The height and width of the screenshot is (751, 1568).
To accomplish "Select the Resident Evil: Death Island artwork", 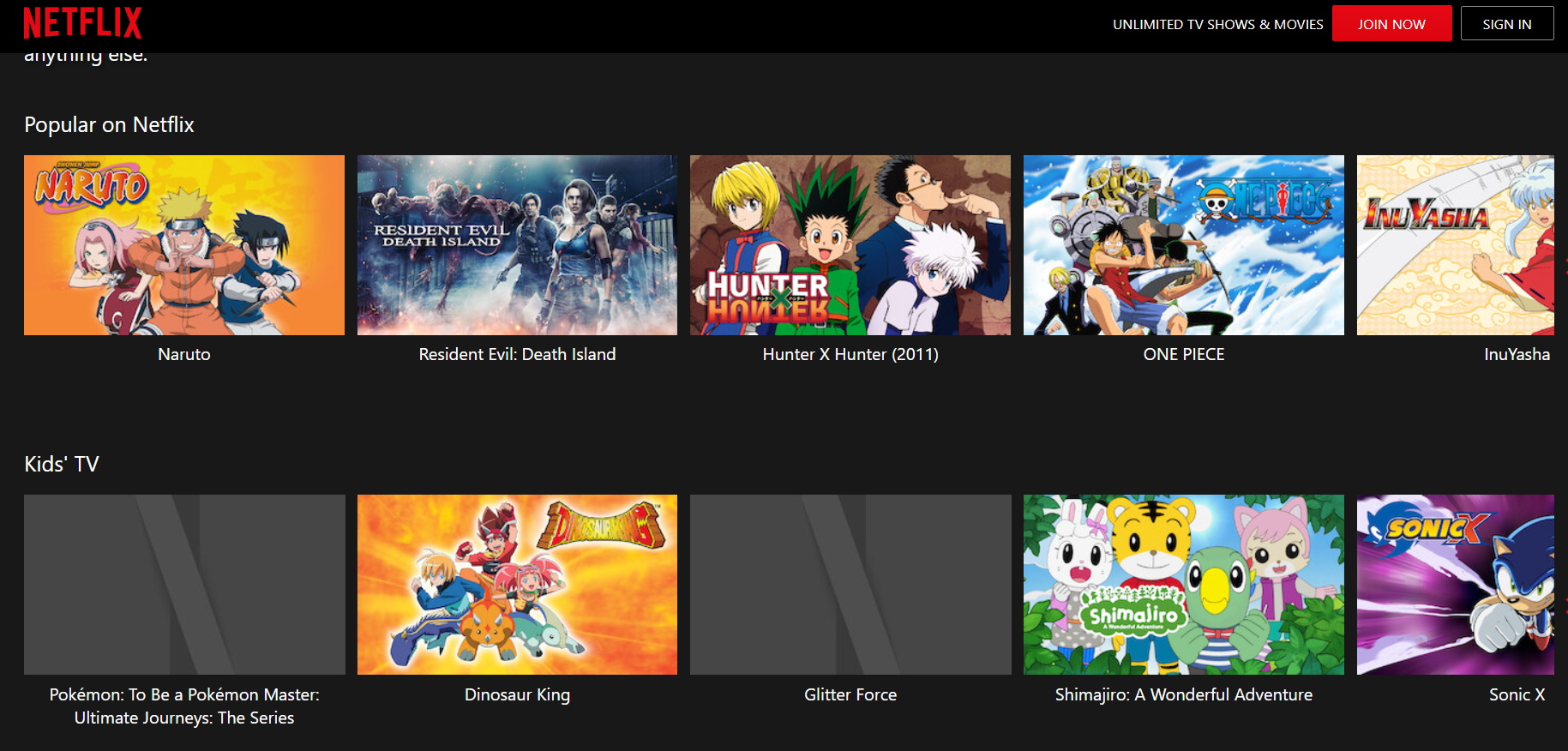I will click(517, 245).
